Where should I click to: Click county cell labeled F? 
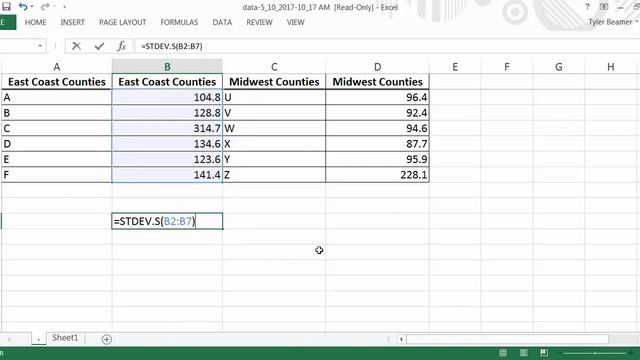57,175
